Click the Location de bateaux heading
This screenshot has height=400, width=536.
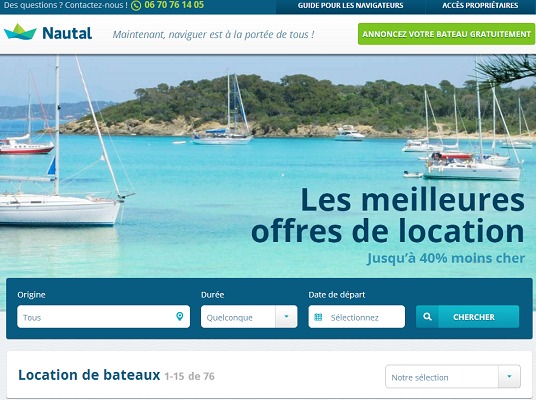(x=89, y=375)
